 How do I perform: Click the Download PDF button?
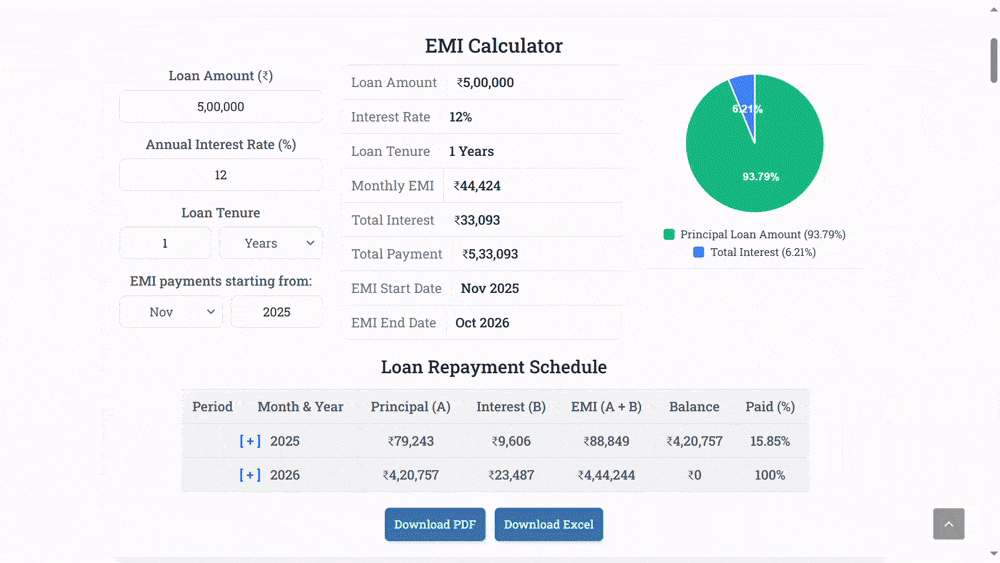point(435,524)
